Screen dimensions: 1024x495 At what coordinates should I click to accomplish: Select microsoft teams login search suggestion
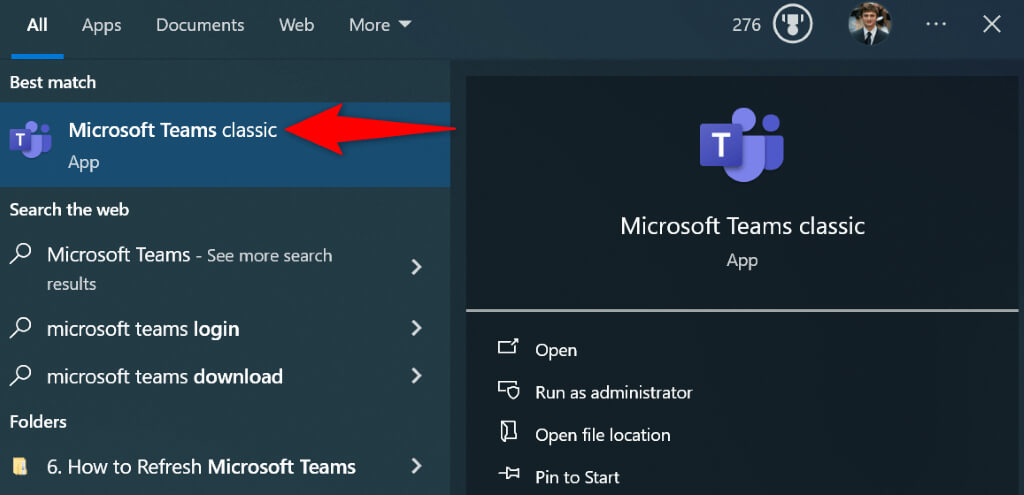click(x=143, y=329)
